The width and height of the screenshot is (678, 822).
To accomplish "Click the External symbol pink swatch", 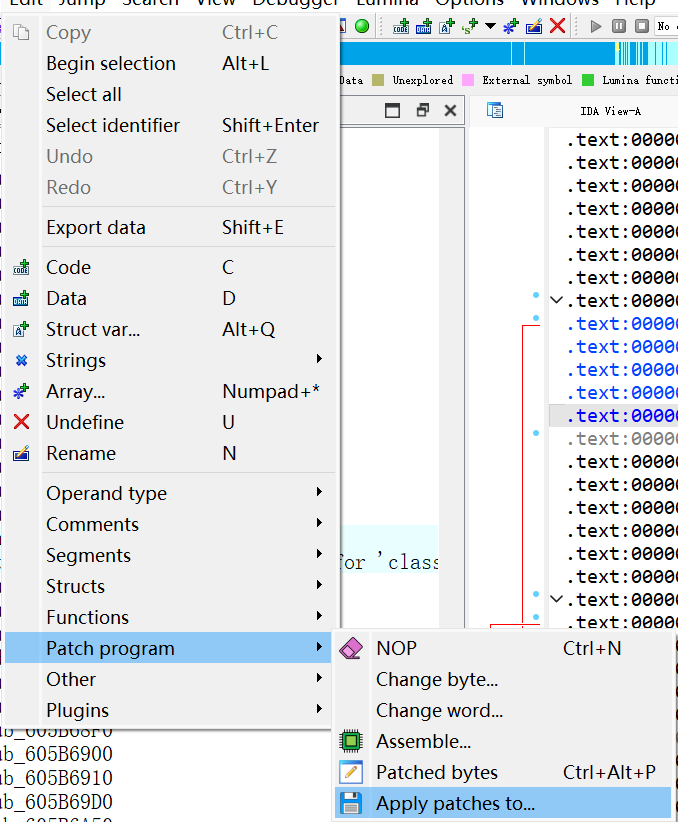I will point(468,80).
